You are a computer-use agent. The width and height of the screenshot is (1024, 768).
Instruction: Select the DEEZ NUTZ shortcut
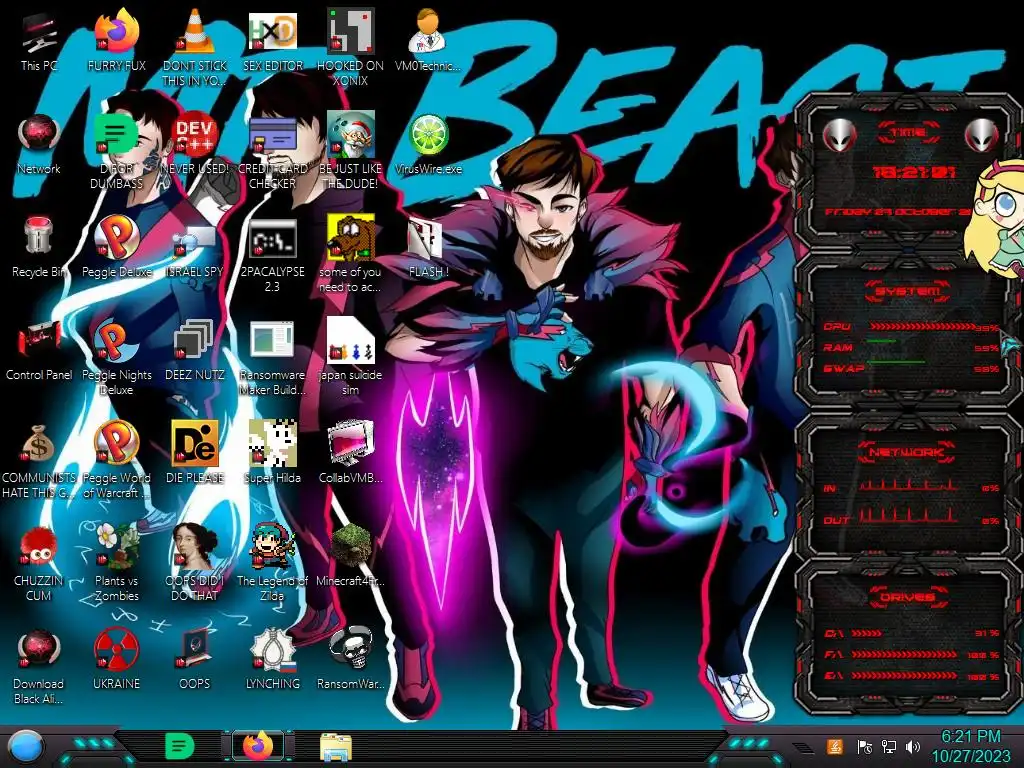tap(195, 351)
